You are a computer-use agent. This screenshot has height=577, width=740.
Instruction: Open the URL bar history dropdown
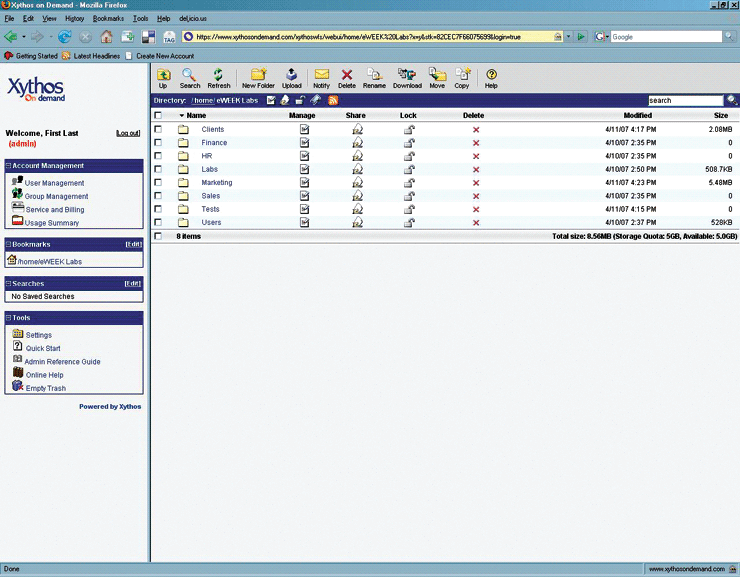[569, 36]
